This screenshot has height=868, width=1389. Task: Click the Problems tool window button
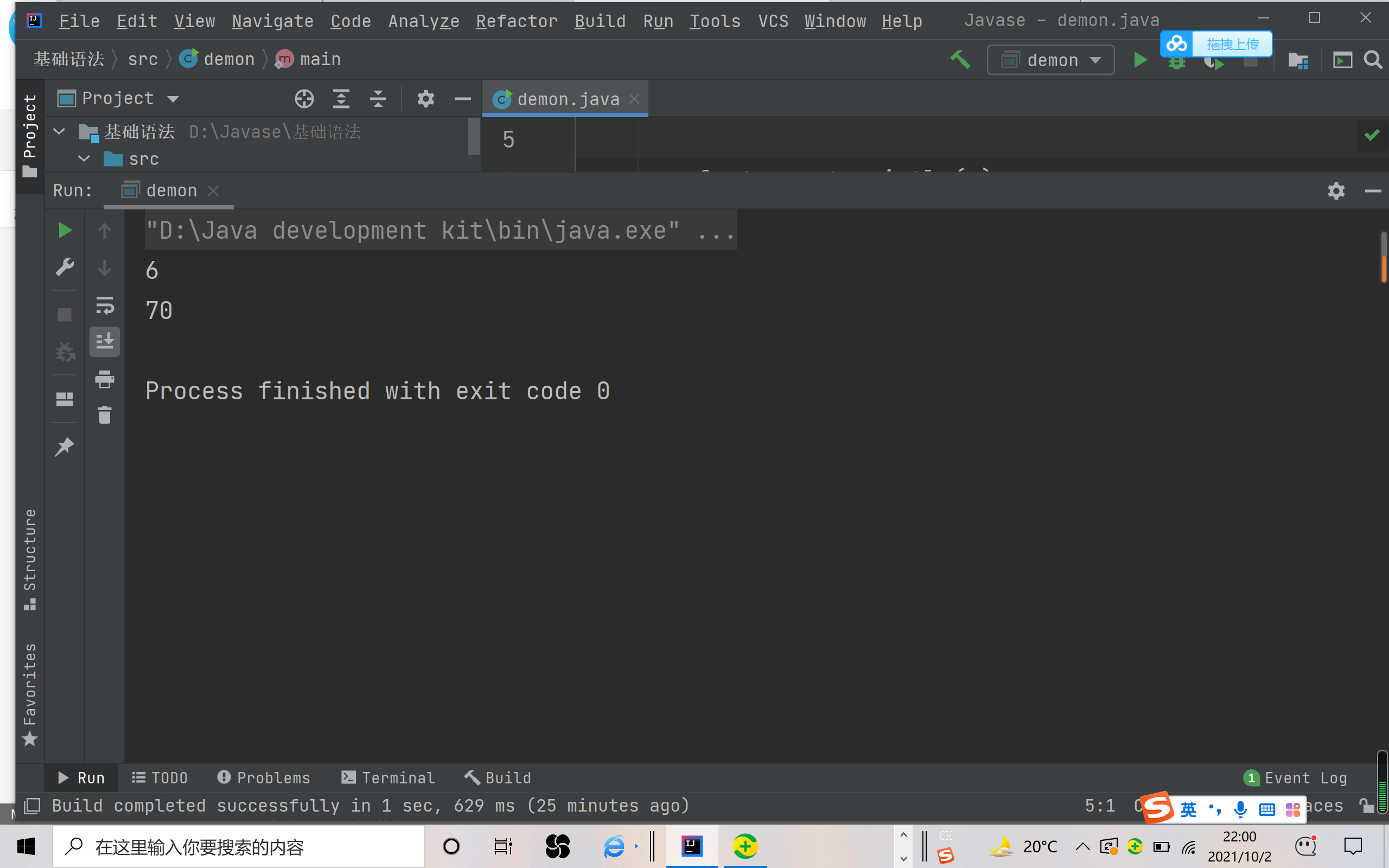pyautogui.click(x=264, y=778)
